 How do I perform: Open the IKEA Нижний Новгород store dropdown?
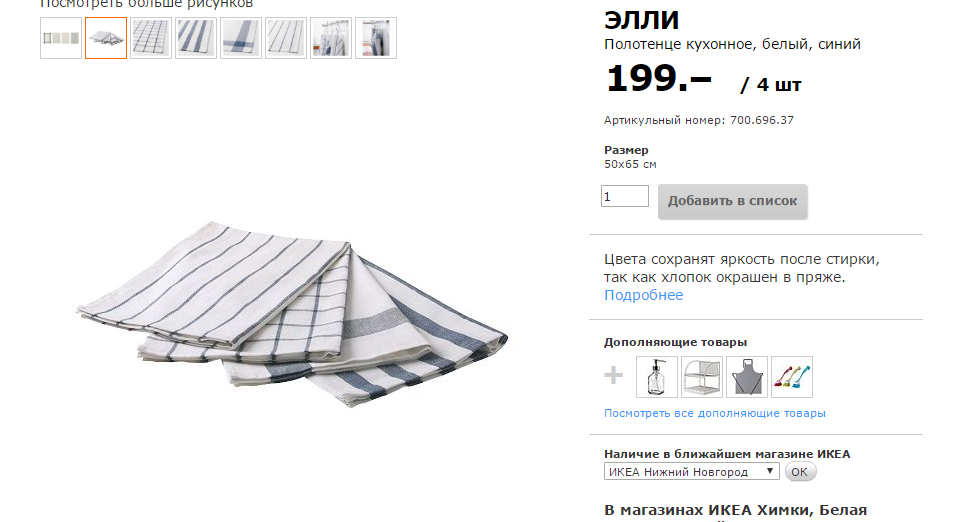coord(691,472)
